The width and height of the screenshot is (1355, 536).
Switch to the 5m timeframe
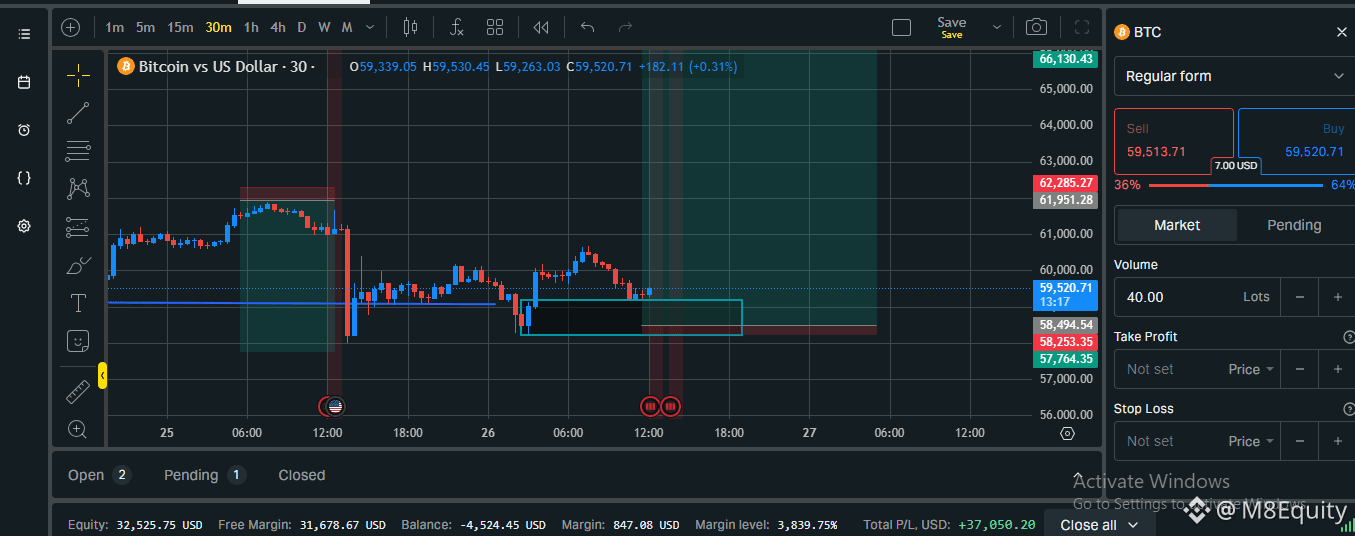click(146, 27)
